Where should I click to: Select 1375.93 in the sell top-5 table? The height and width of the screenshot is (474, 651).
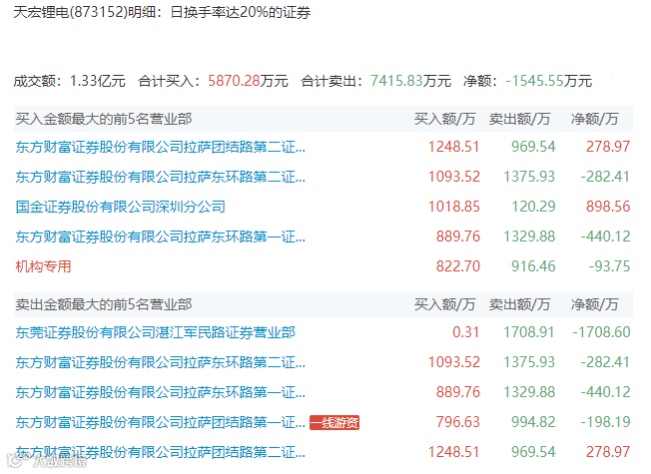[529, 362]
